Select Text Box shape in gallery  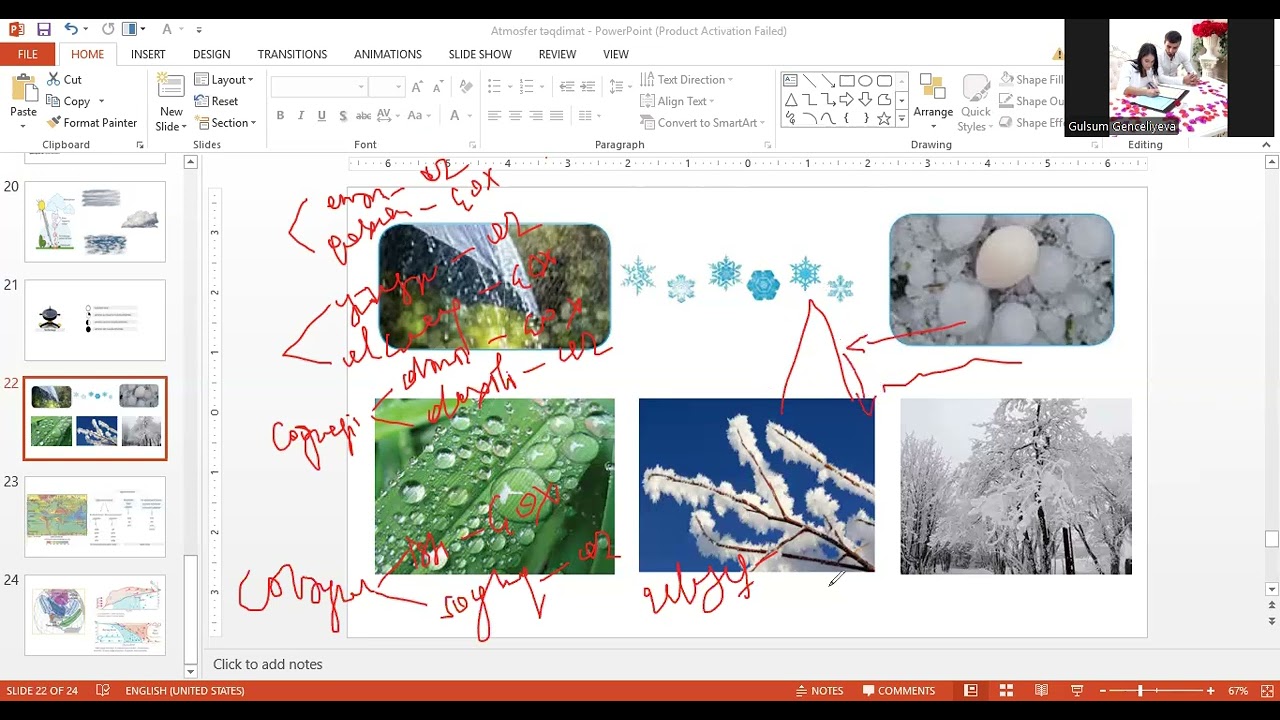790,81
